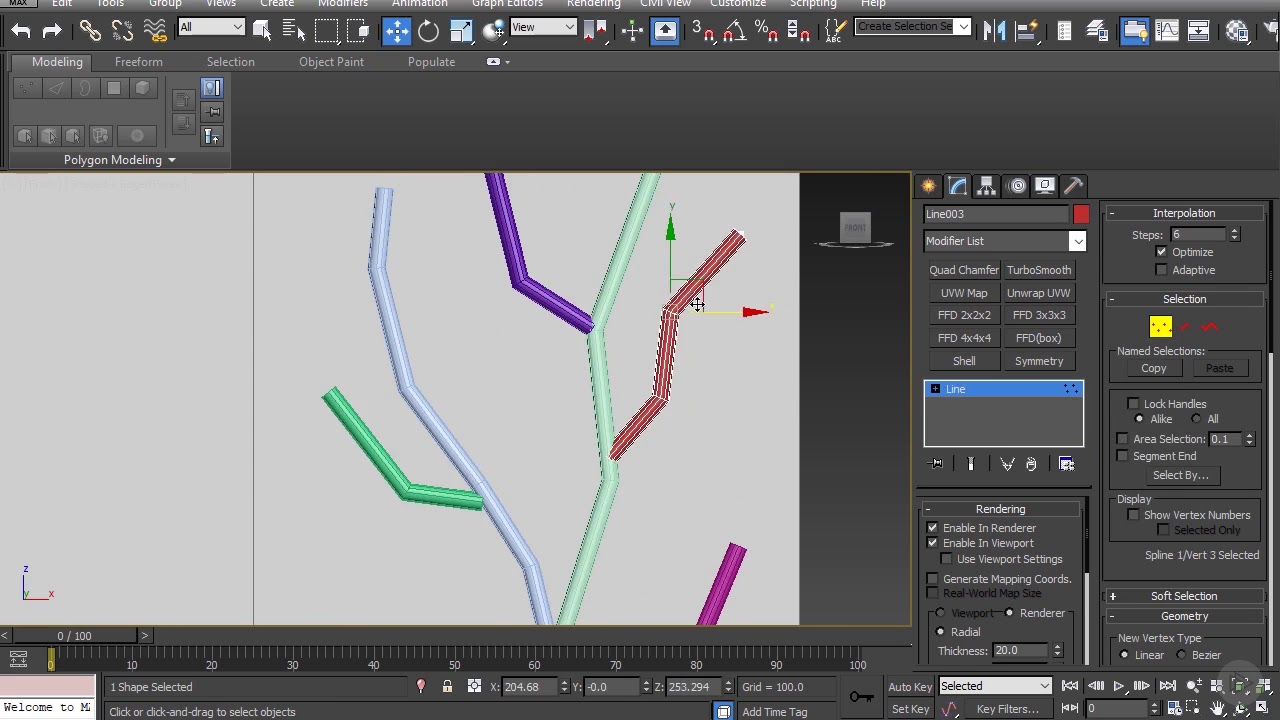Click the Align tool icon
Image resolution: width=1280 pixels, height=720 pixels.
pos(1029,31)
